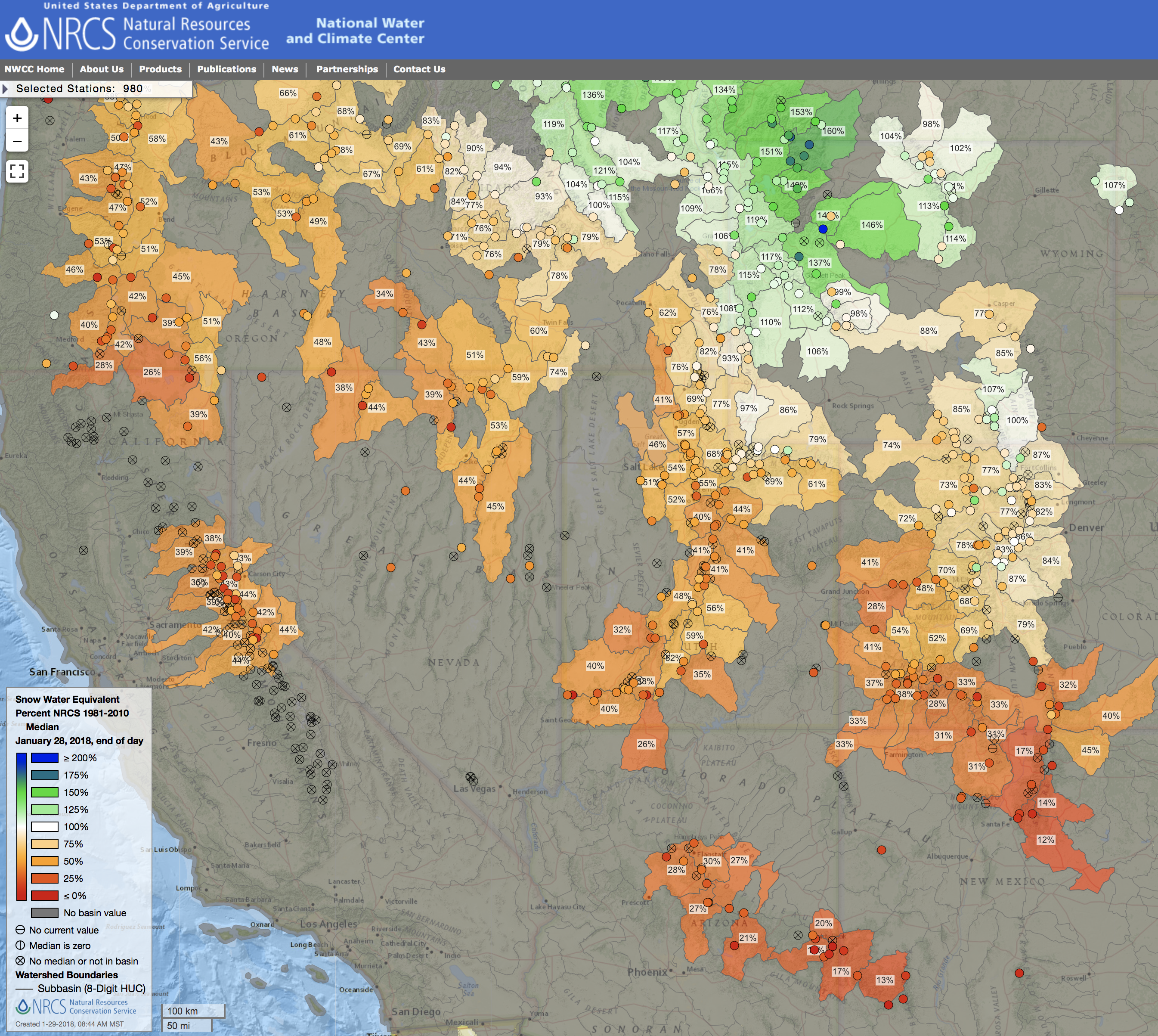Screen dimensions: 1158x1036
Task: Zoom in on the map
Action: 17,118
